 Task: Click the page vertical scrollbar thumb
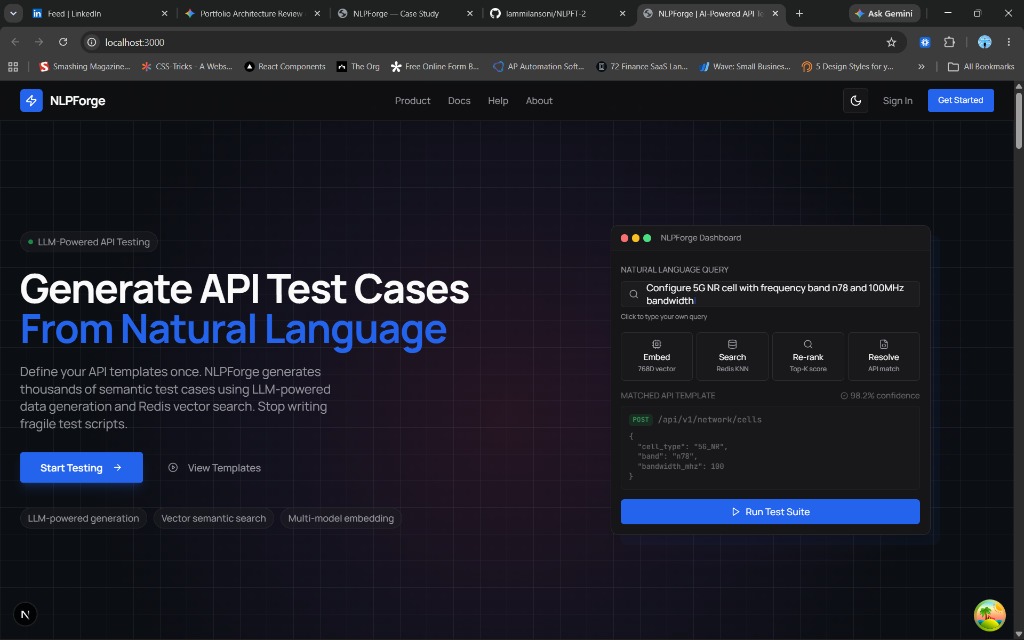coord(1019,121)
